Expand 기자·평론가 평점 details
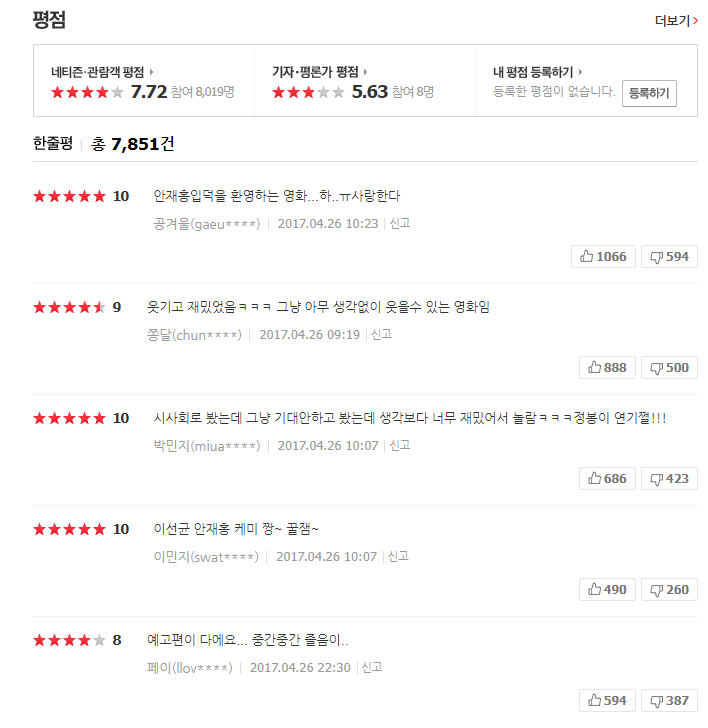The height and width of the screenshot is (728, 708). point(320,72)
